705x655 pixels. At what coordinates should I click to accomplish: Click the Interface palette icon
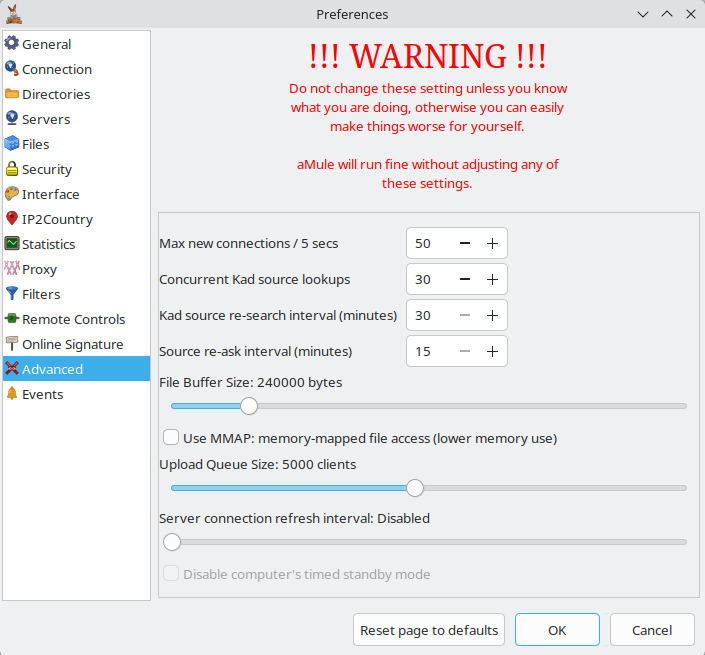[x=12, y=194]
